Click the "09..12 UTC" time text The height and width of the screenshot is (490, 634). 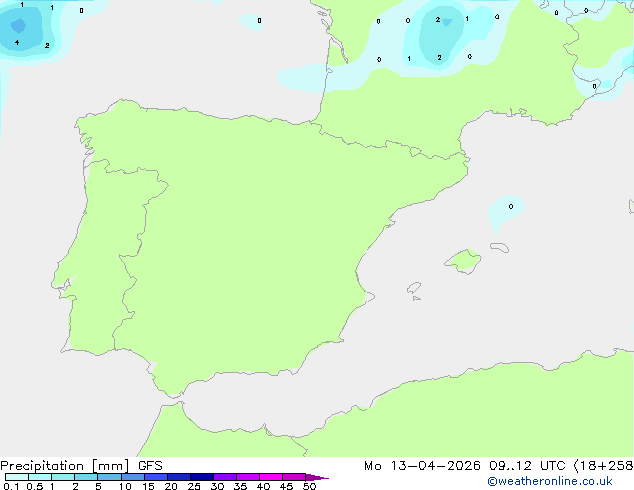[x=527, y=466]
